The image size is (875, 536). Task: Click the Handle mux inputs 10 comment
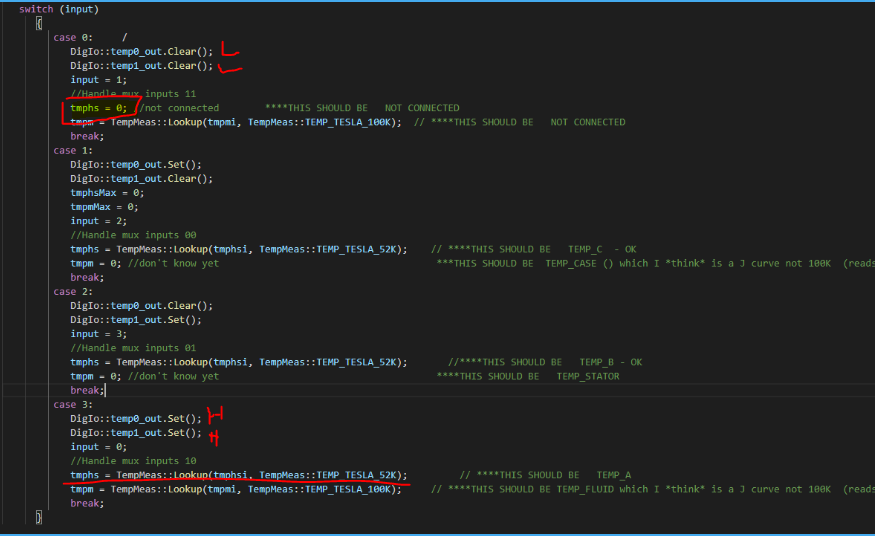133,461
